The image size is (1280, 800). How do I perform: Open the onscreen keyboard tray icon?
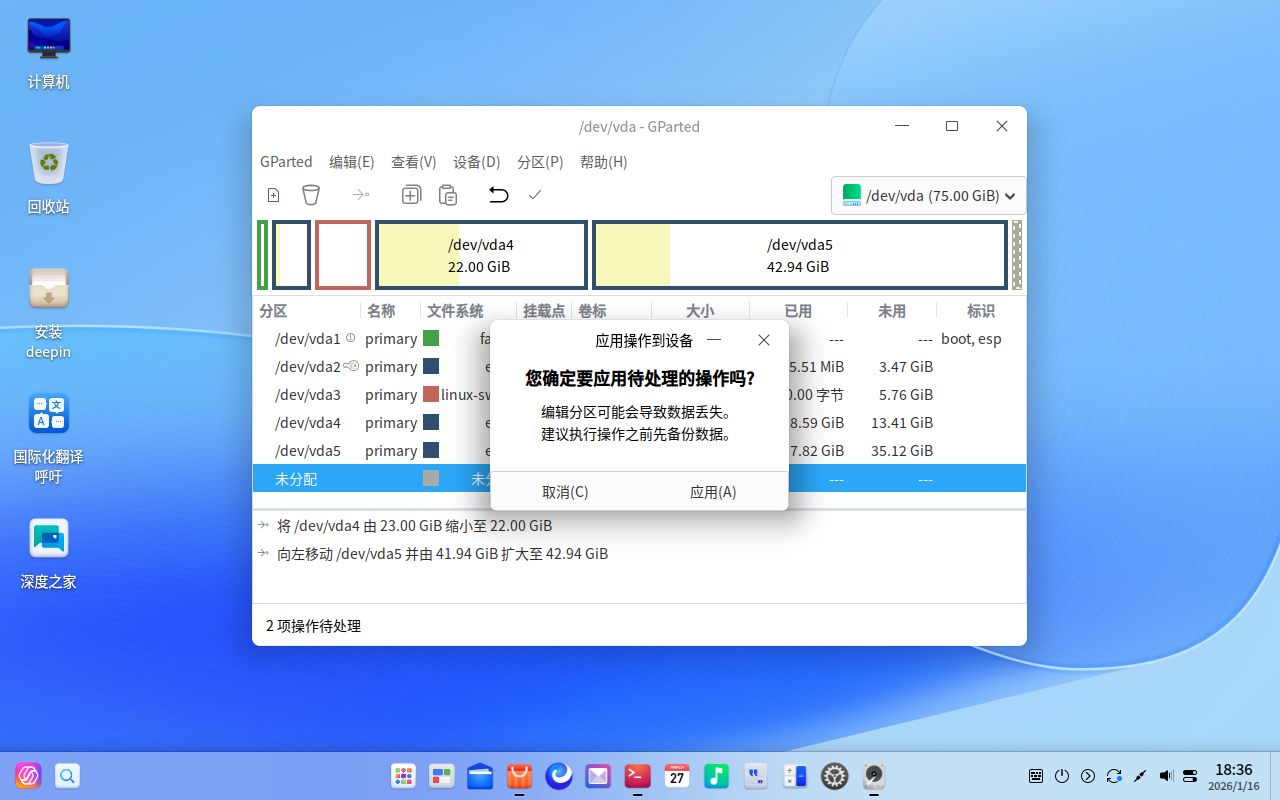pyautogui.click(x=1035, y=776)
